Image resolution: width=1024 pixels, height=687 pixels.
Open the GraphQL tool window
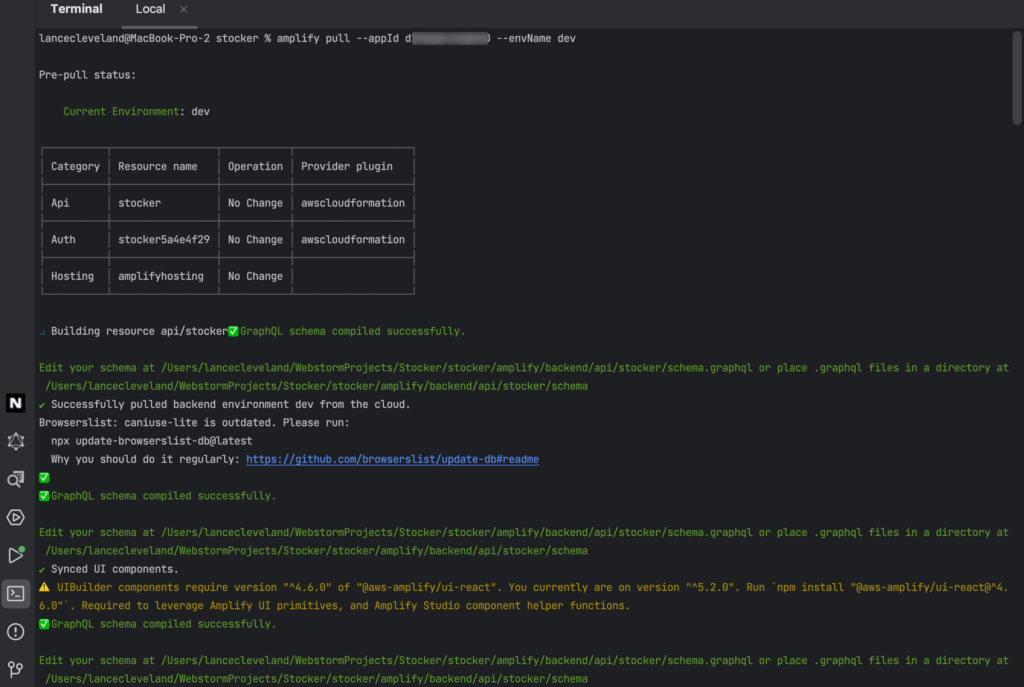tap(15, 441)
